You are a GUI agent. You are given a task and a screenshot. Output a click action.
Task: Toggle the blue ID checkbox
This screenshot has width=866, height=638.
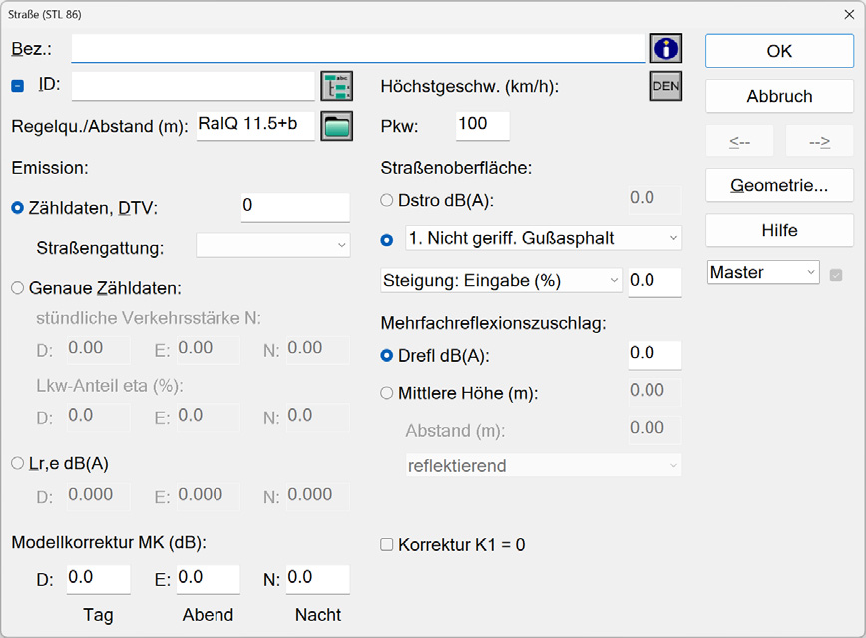18,86
